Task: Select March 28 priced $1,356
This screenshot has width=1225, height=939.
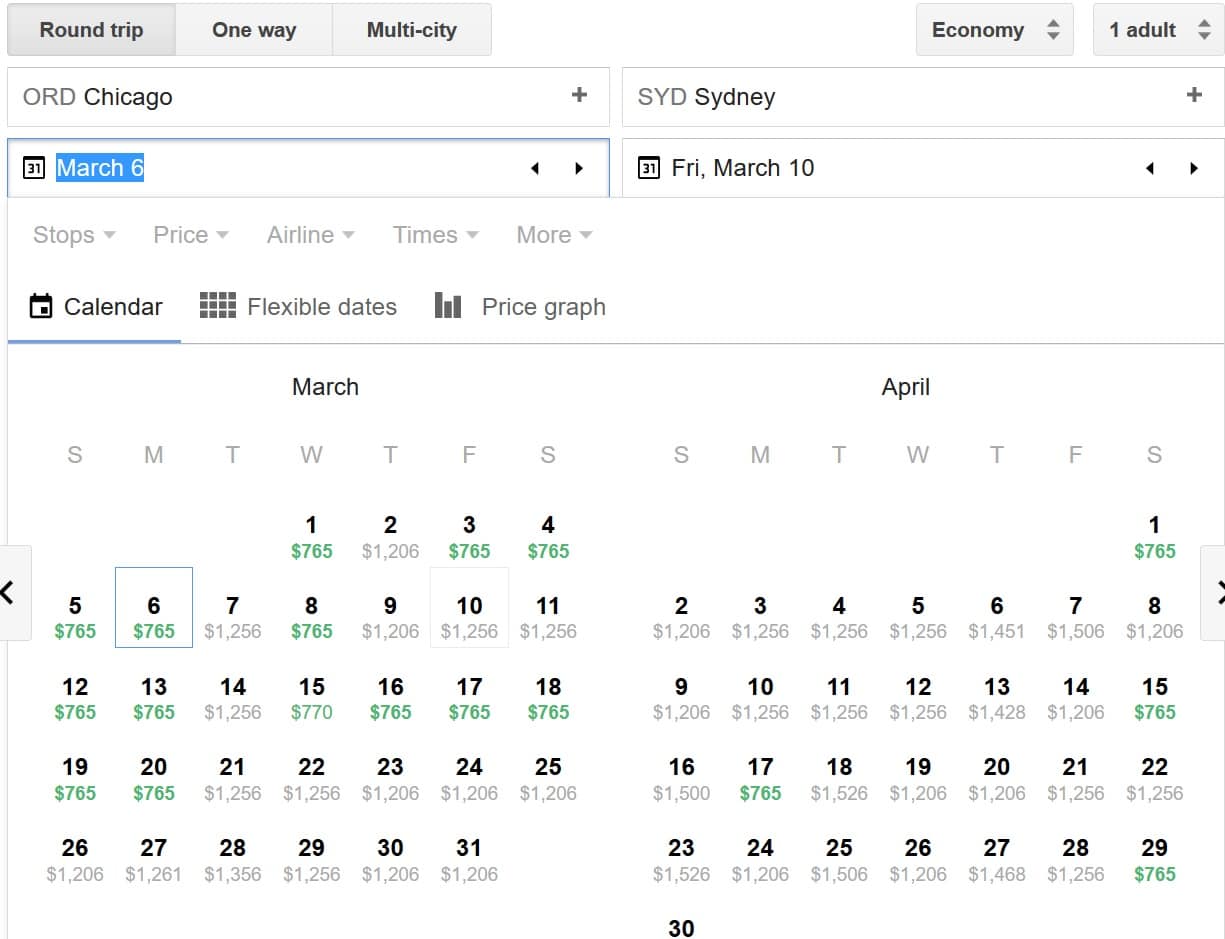Action: point(232,860)
